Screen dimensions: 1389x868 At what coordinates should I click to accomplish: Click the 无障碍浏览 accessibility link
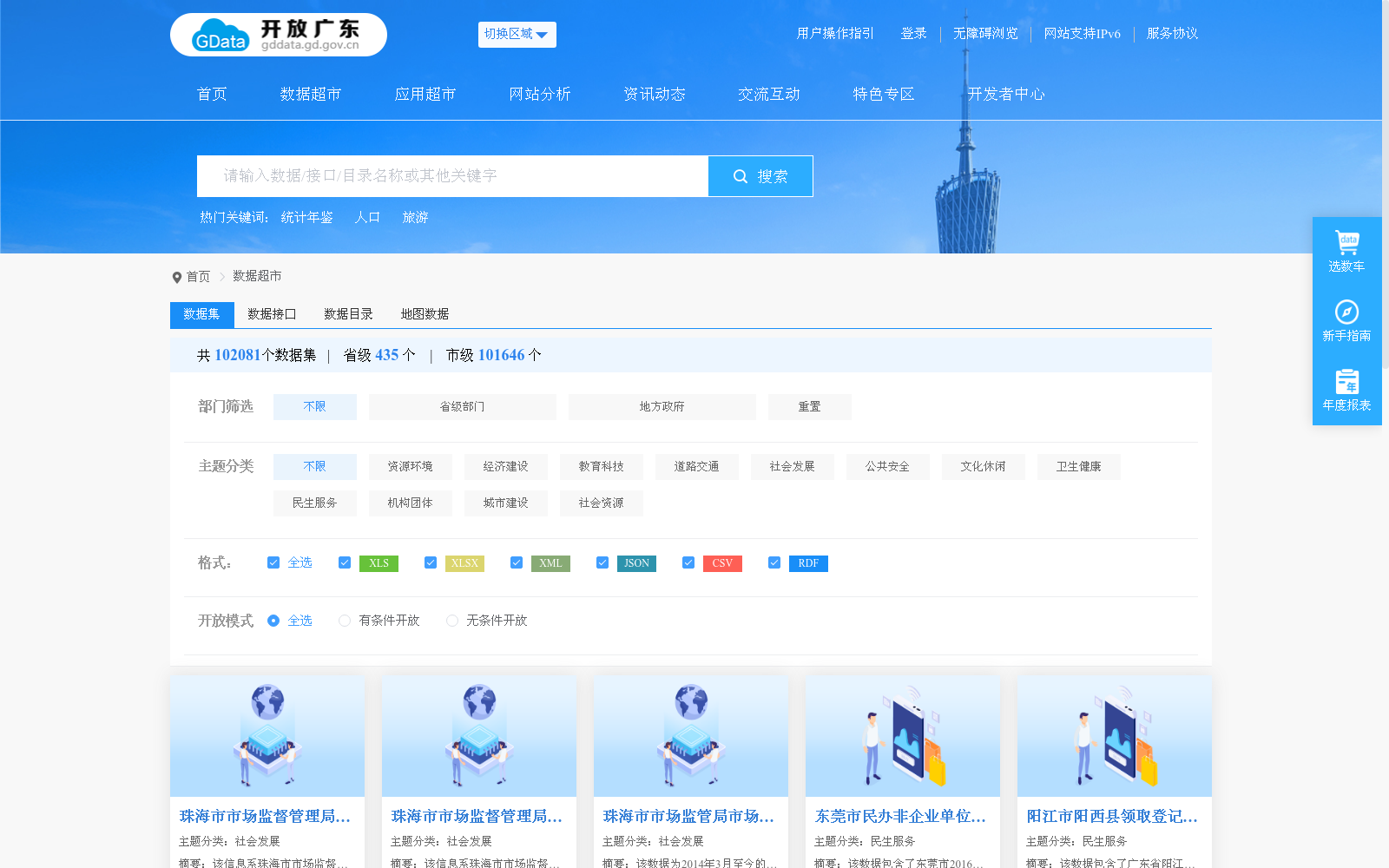tap(985, 34)
